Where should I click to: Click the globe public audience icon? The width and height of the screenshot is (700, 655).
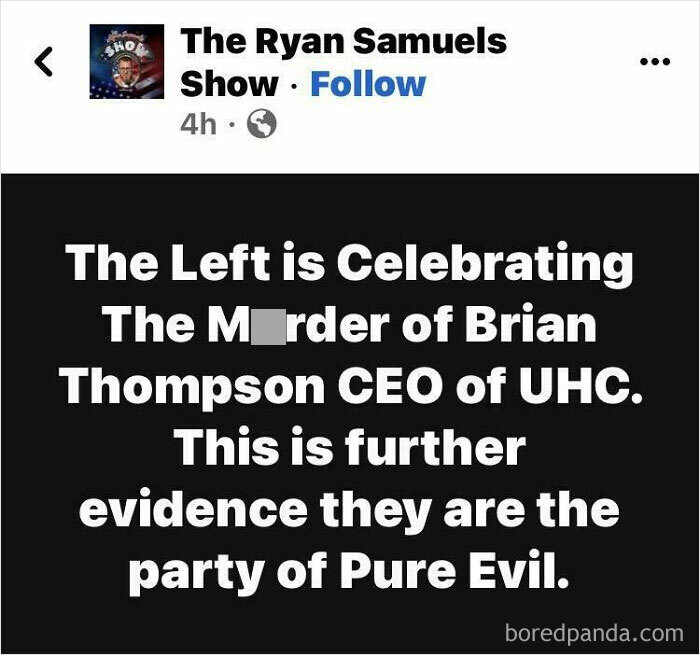coord(262,124)
